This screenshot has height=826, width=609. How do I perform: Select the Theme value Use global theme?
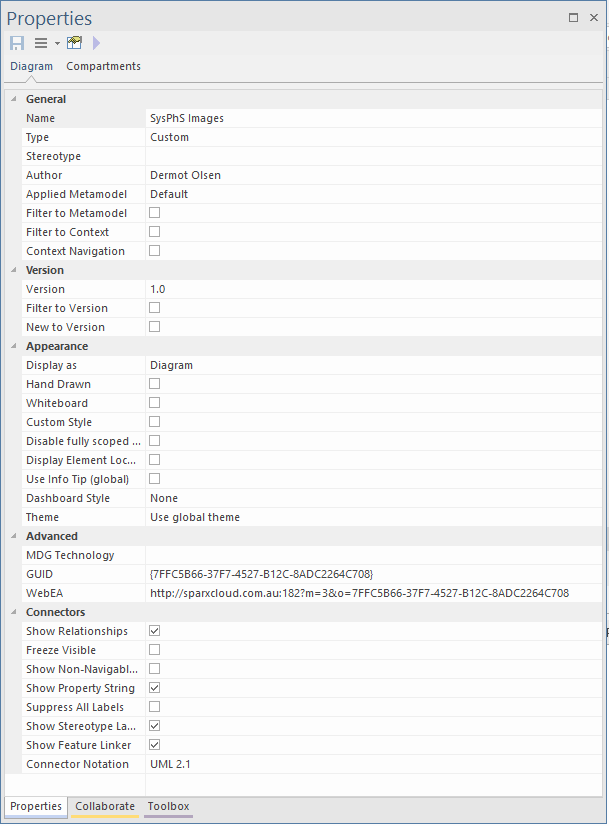point(370,517)
